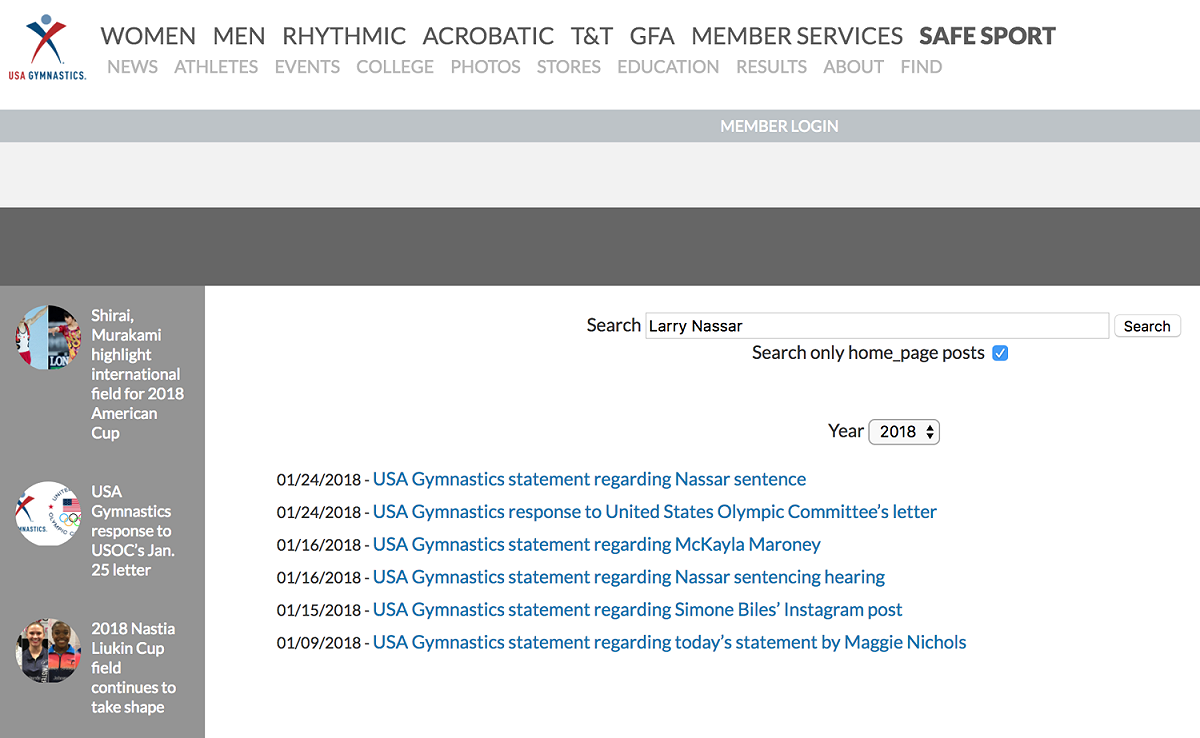
Task: Go to the T&T section
Action: (x=592, y=36)
